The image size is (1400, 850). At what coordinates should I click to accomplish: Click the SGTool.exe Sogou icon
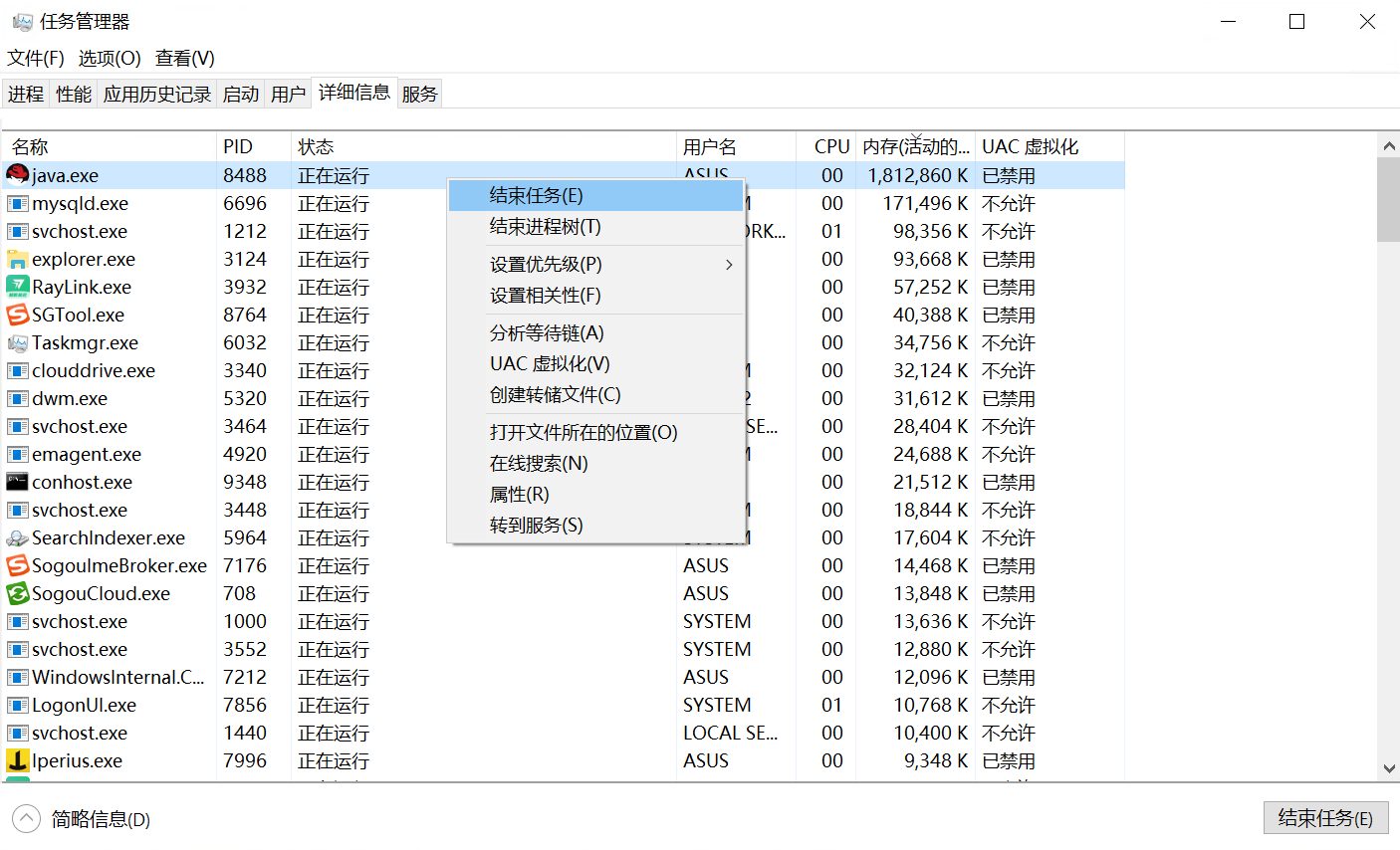(x=17, y=315)
